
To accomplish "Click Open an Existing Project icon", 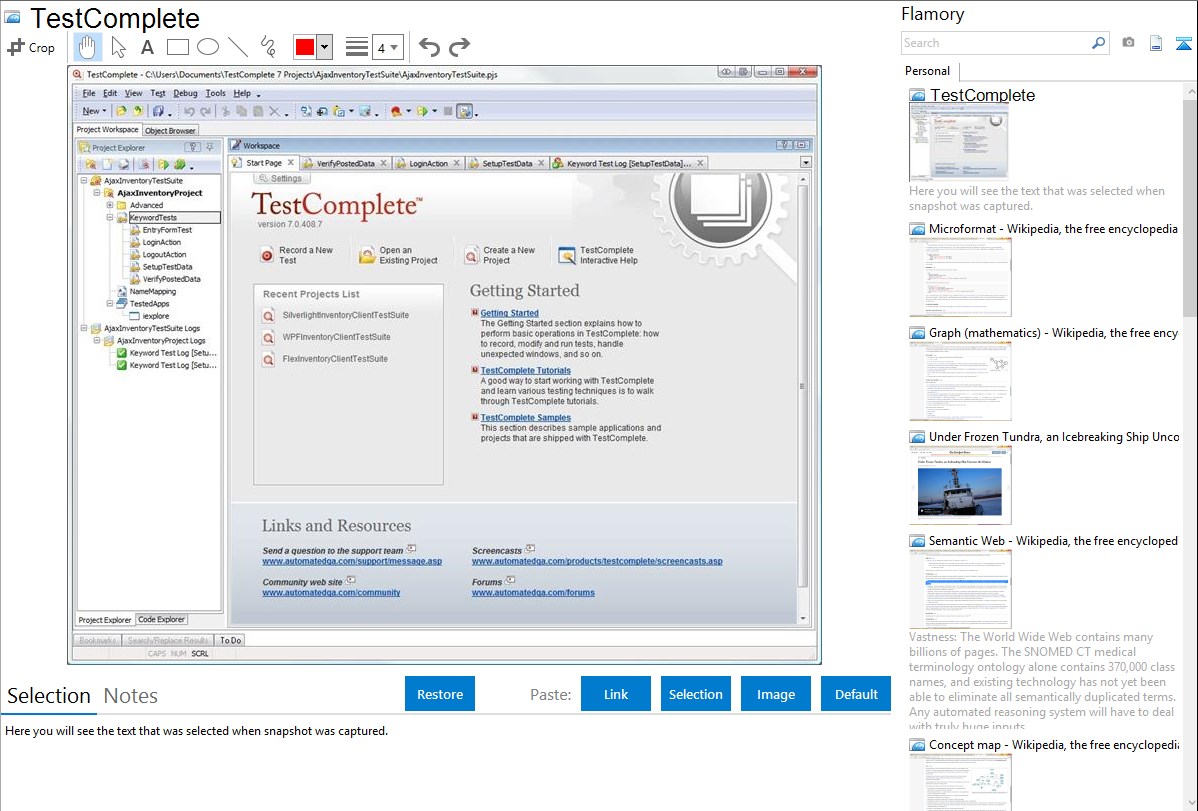I will [367, 255].
